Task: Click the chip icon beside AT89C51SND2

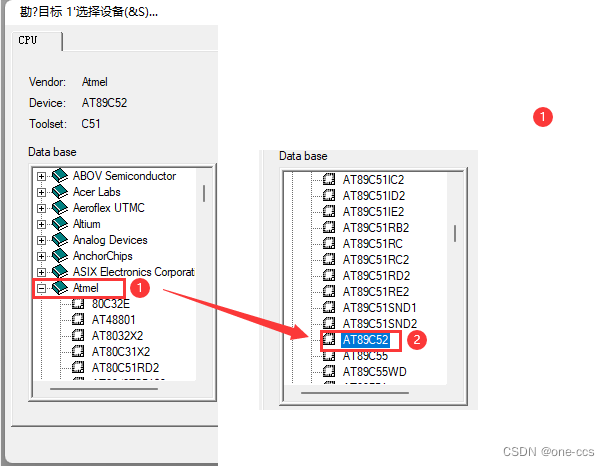Action: coord(329,323)
